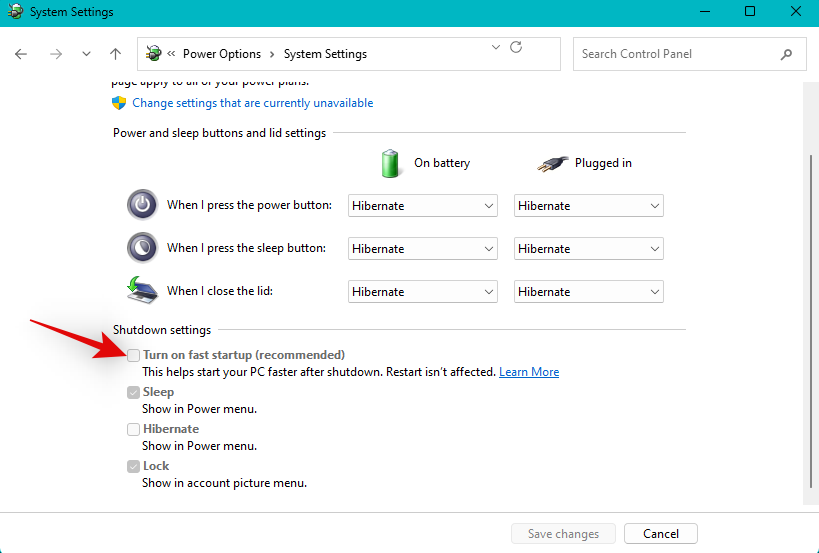This screenshot has width=819, height=553.
Task: Select Power Options in the breadcrumb
Action: point(221,54)
